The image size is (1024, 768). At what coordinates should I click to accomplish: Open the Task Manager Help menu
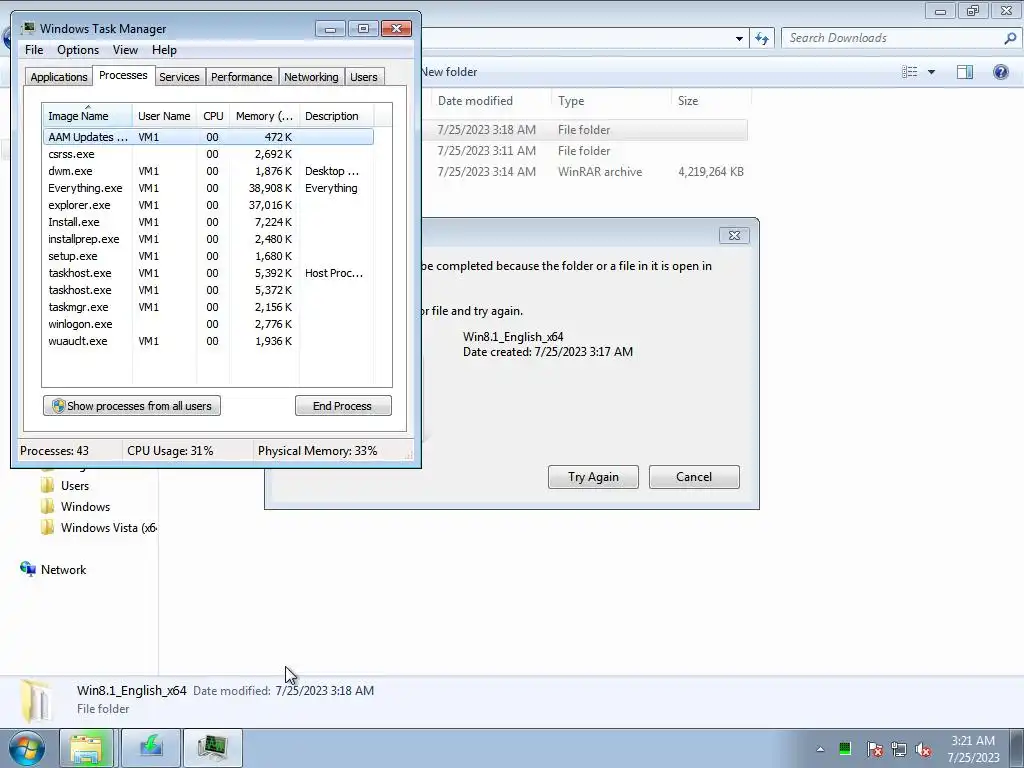(x=164, y=50)
